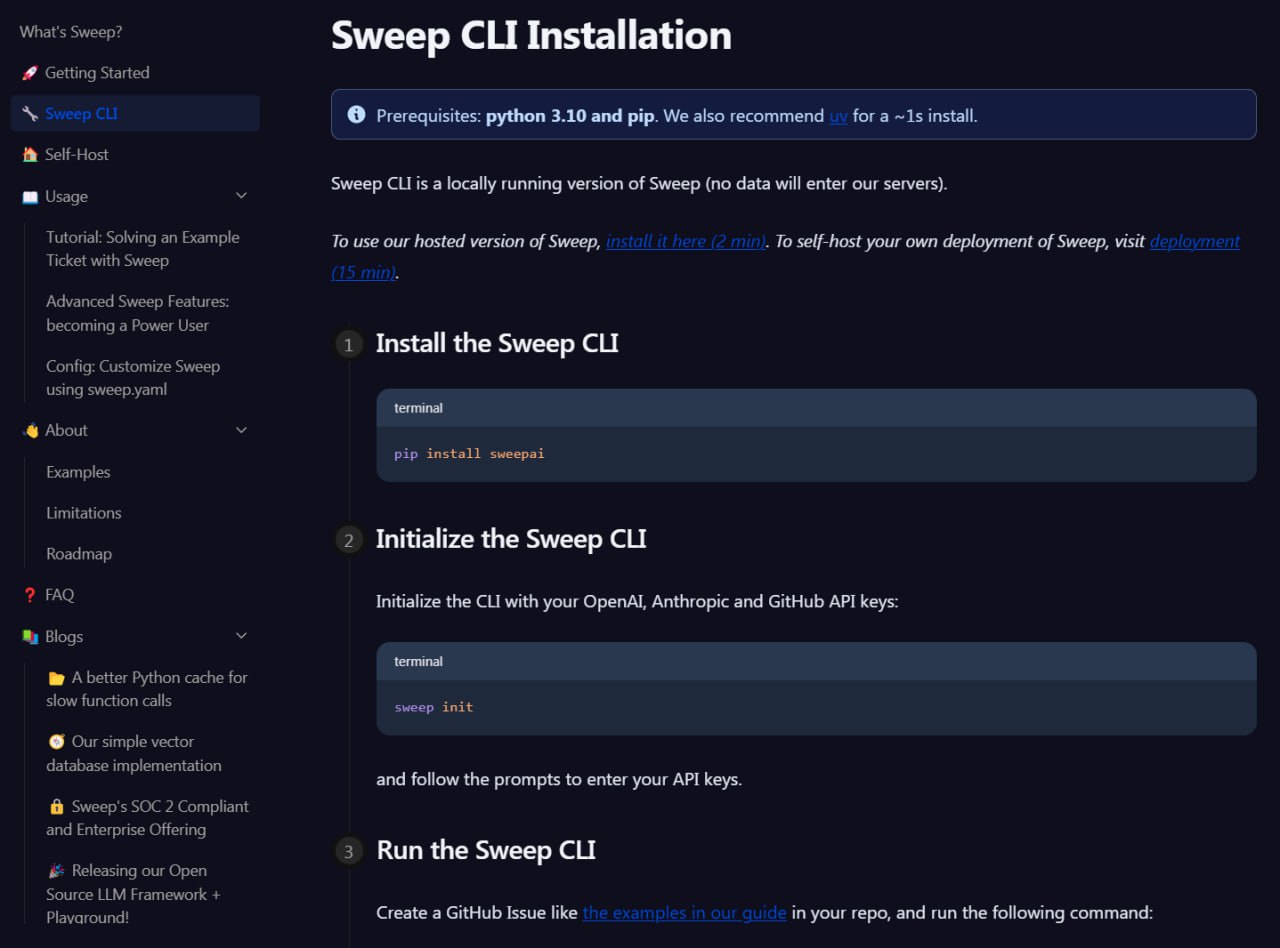1280x948 pixels.
Task: Open A better Python cache blog post
Action: (147, 689)
